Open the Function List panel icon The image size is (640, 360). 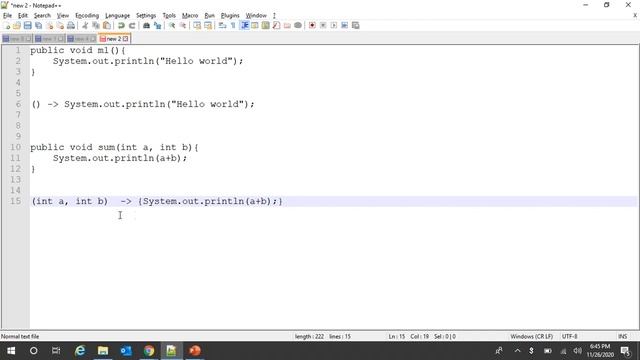(x=276, y=26)
